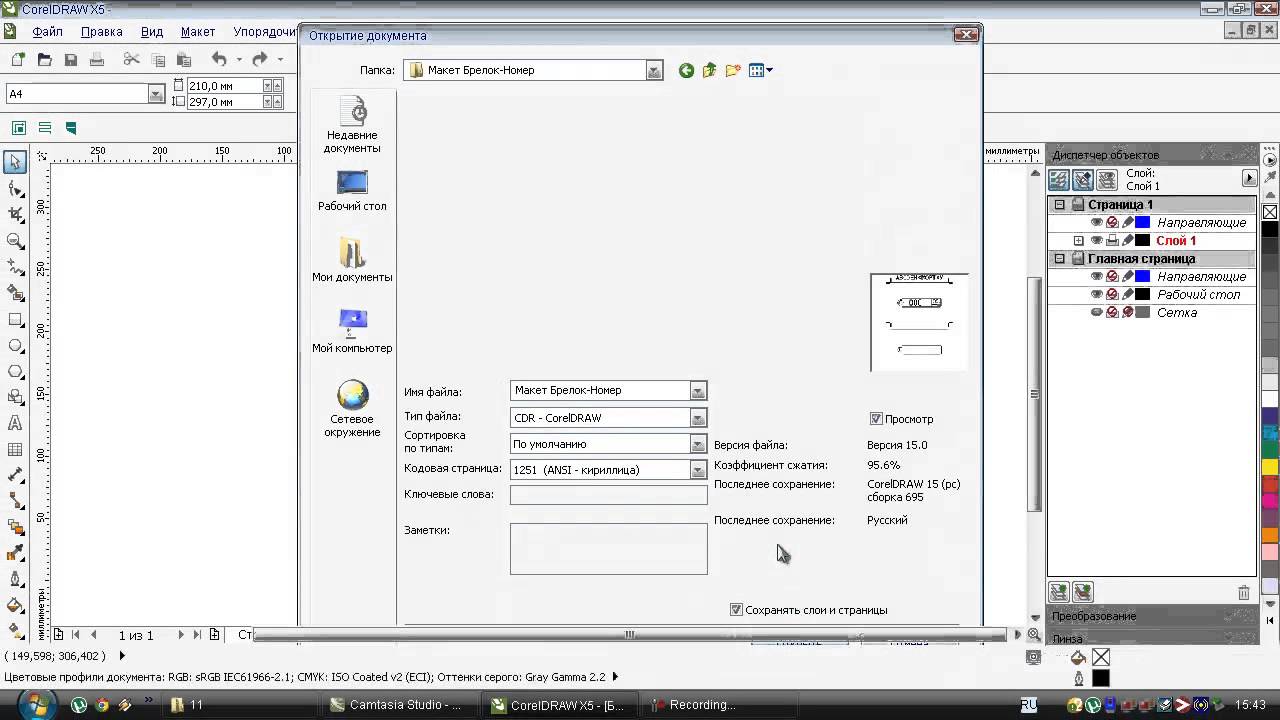Viewport: 1280px width, 720px height.
Task: Click the Ключевые слова input field
Action: pos(608,495)
